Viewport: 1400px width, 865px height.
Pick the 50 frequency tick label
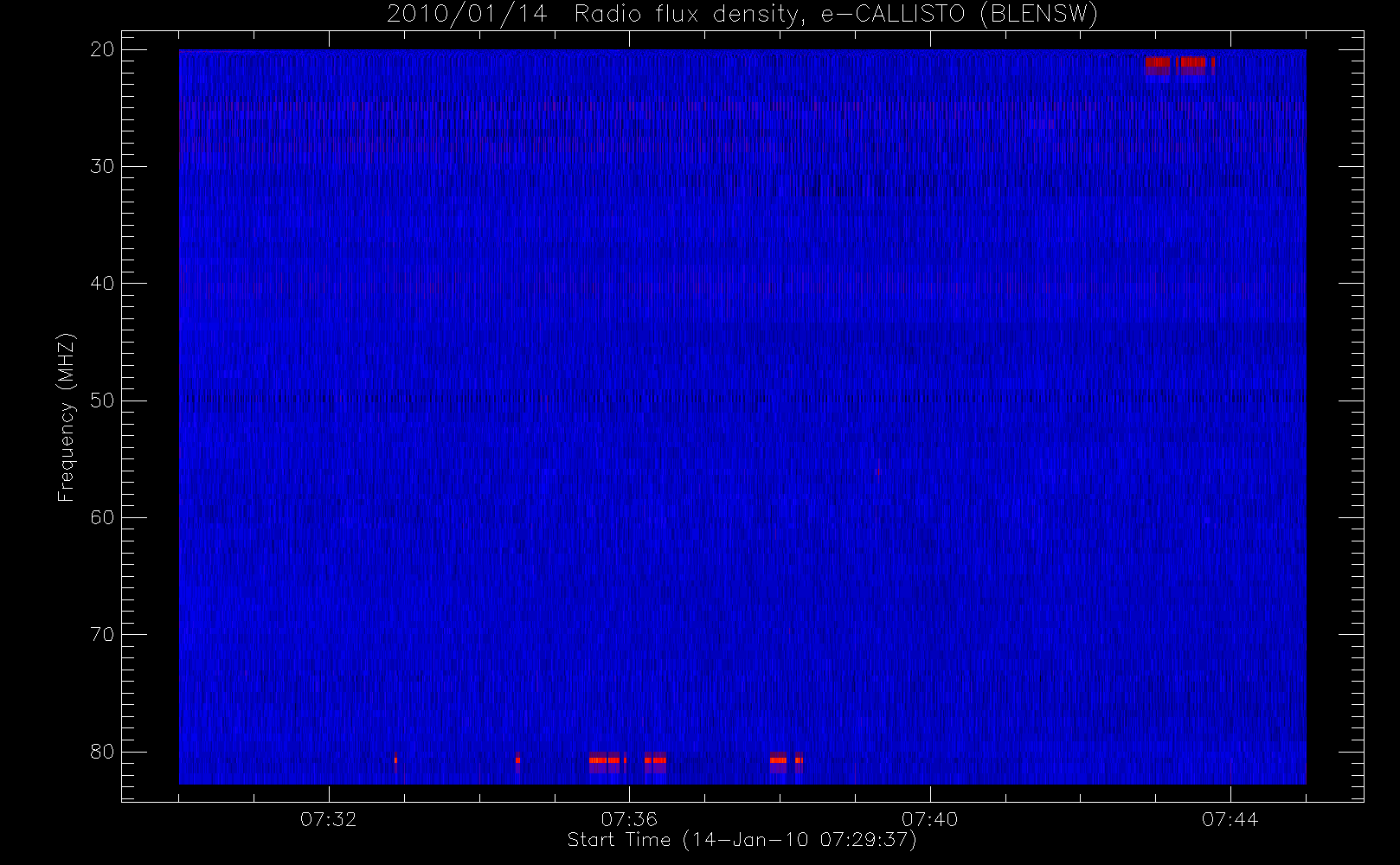click(102, 400)
